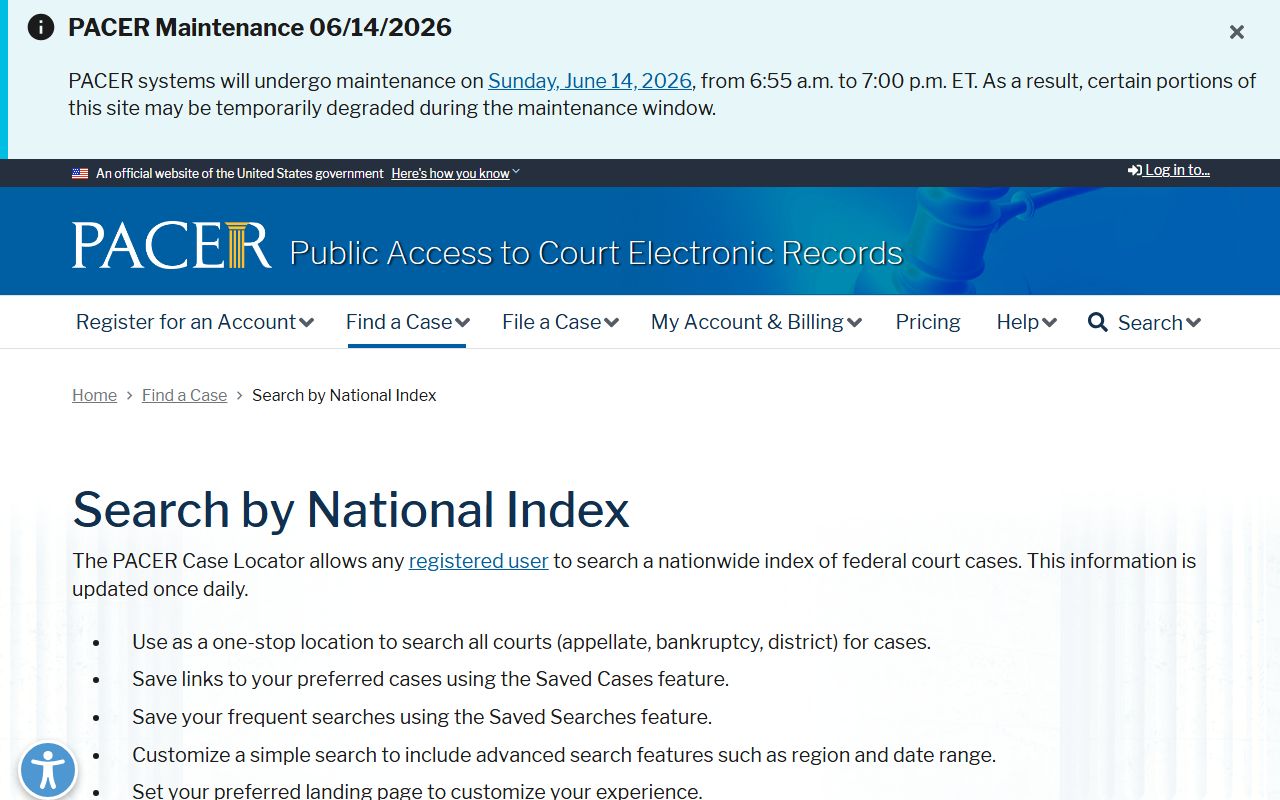This screenshot has height=800, width=1280.
Task: Click the US flag icon
Action: (80, 173)
